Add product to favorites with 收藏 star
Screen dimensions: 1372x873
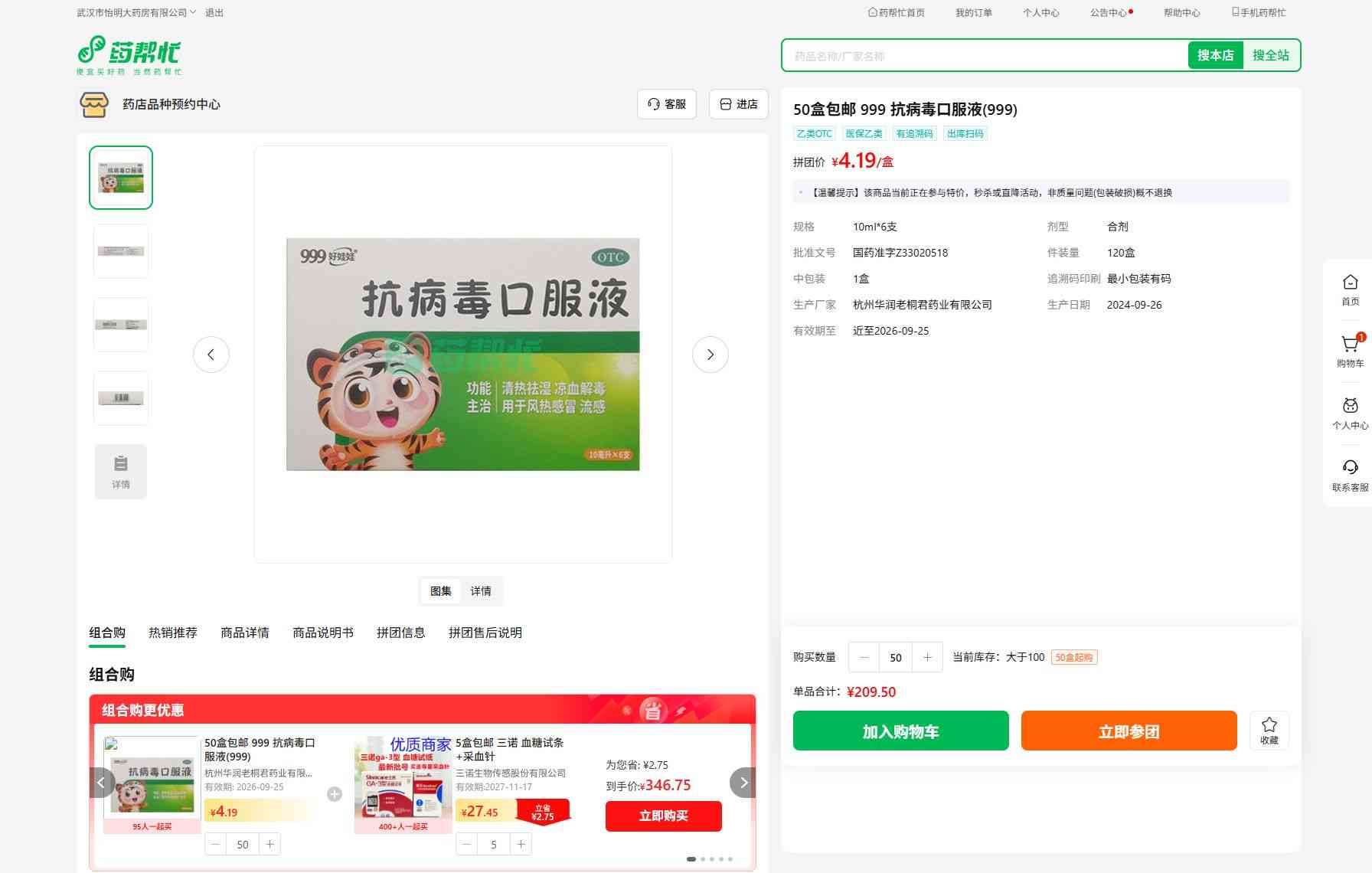point(1269,731)
